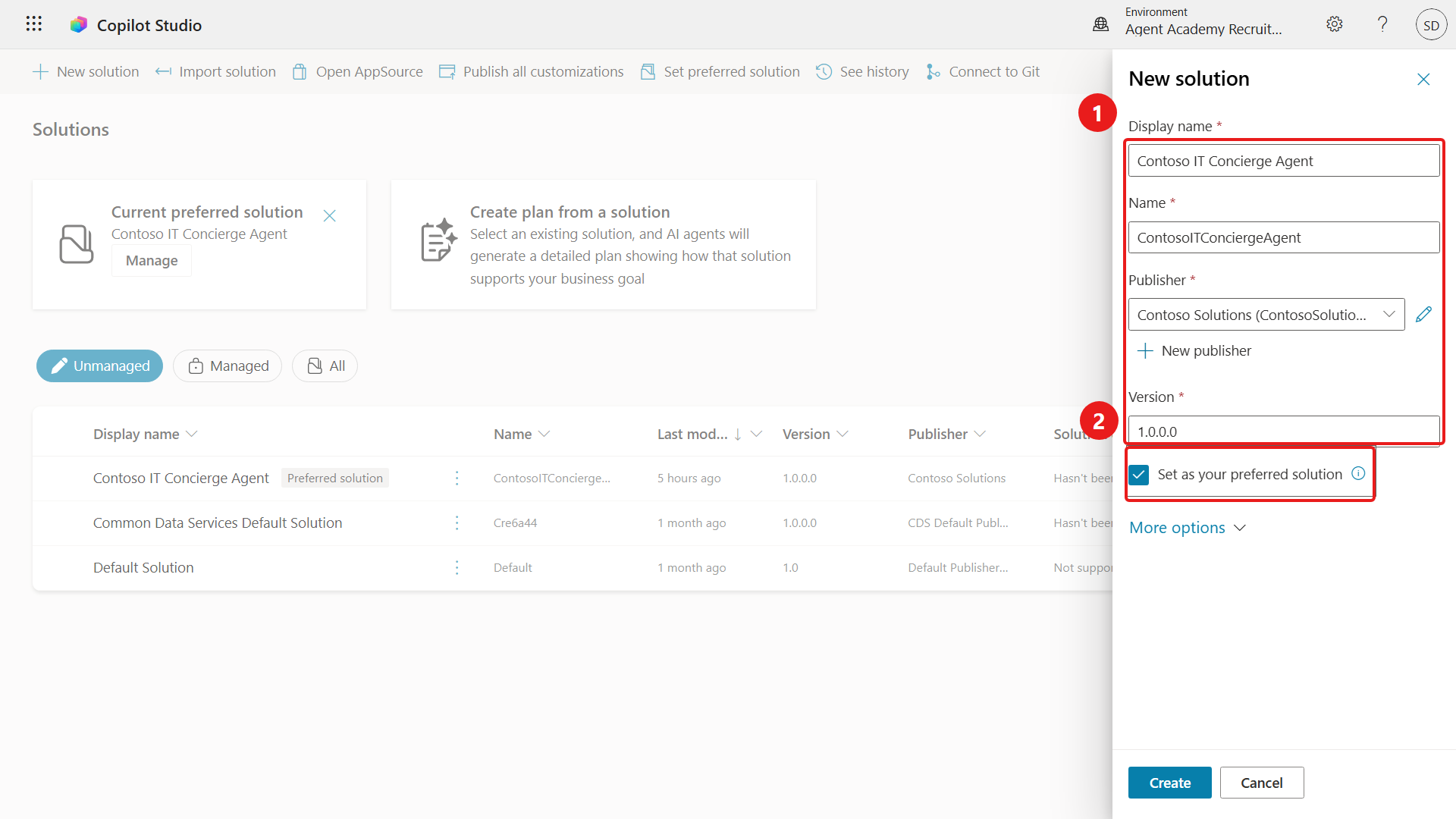Click the Display name input field
Image resolution: width=1456 pixels, height=819 pixels.
(1283, 161)
